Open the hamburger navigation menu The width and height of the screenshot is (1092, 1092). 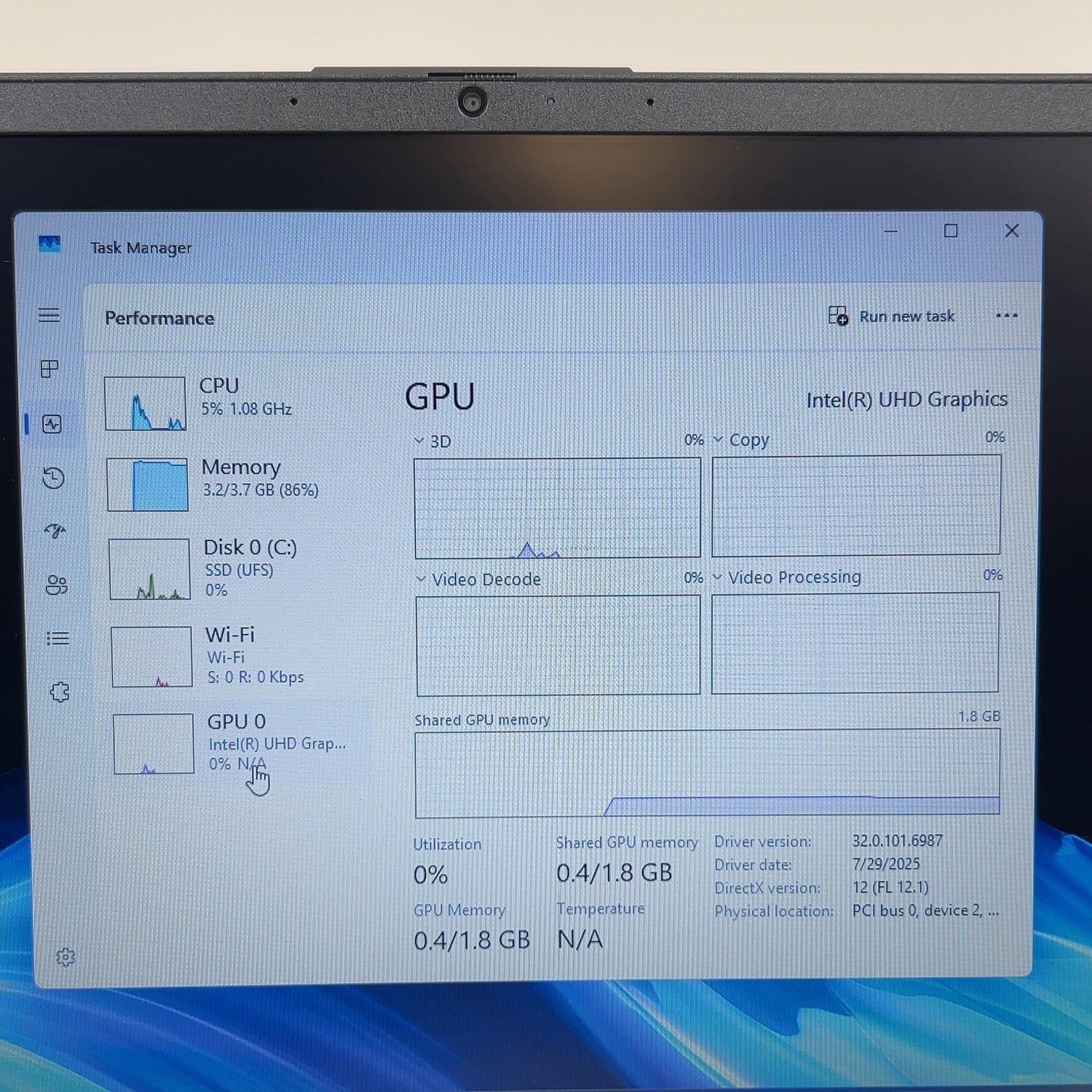50,315
